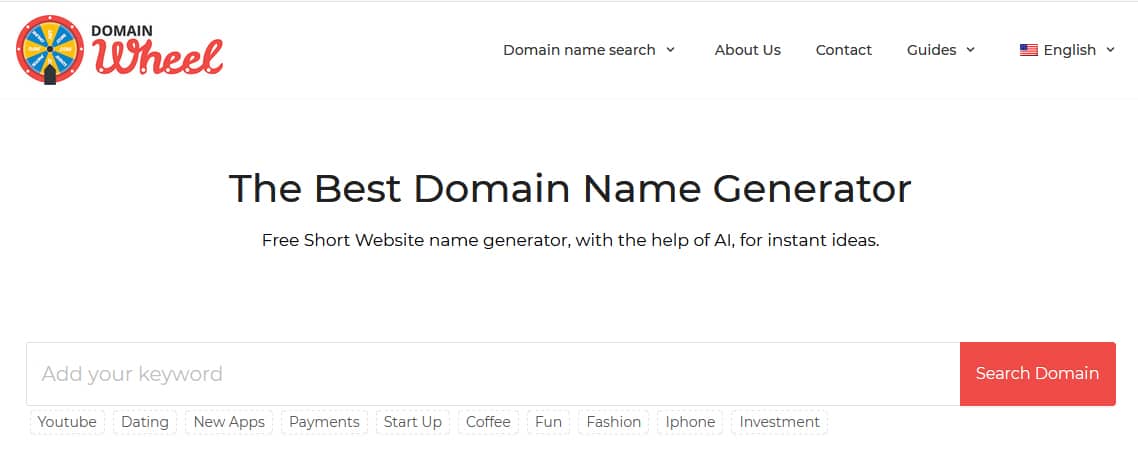
Task: Open the Guides dropdown menu
Action: pyautogui.click(x=941, y=50)
